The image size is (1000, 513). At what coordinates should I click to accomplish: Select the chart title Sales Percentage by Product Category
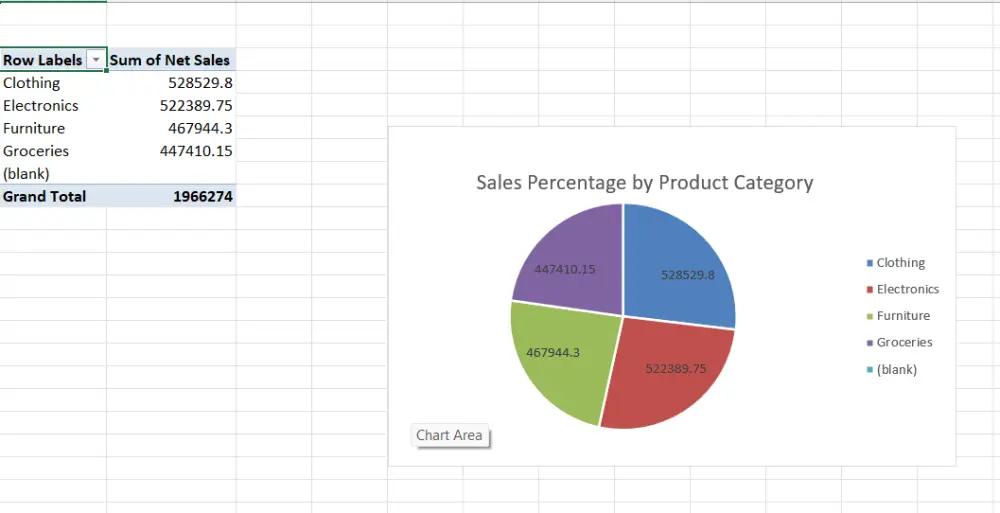644,182
